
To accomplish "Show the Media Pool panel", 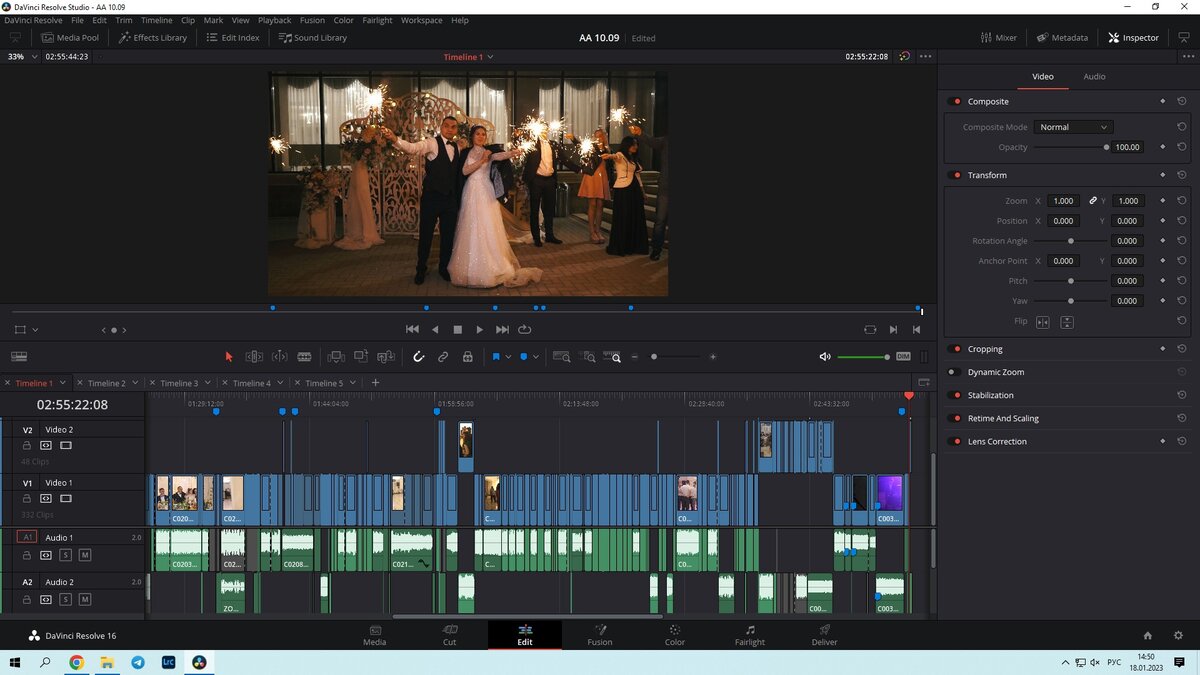I will tap(70, 38).
